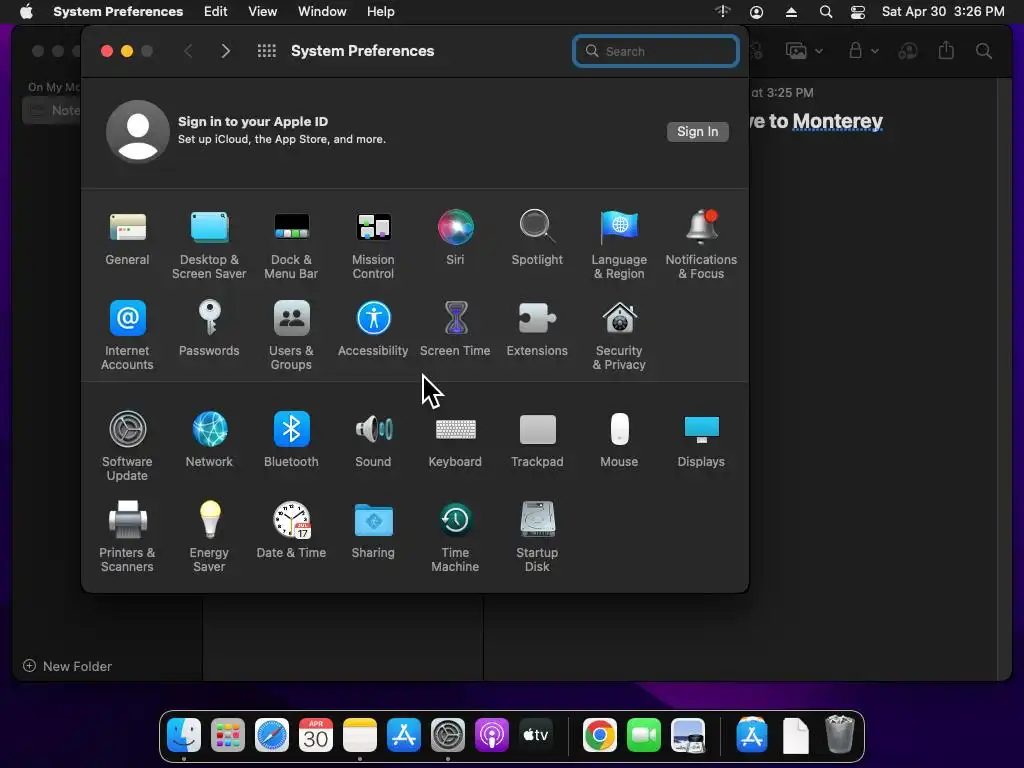Click search icon in Notes toolbar
1024x768 pixels.
pyautogui.click(x=984, y=51)
